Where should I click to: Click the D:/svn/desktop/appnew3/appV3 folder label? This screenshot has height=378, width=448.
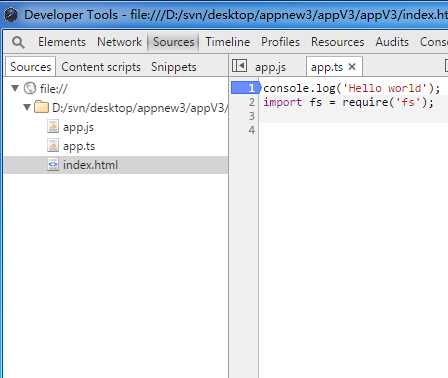(140, 108)
